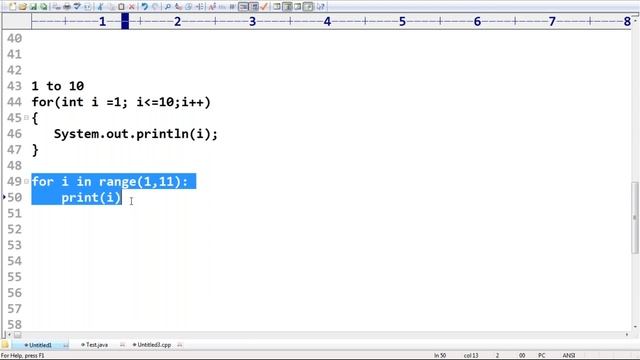Collapse the code fold at line 45
The width and height of the screenshot is (640, 360).
point(26,118)
